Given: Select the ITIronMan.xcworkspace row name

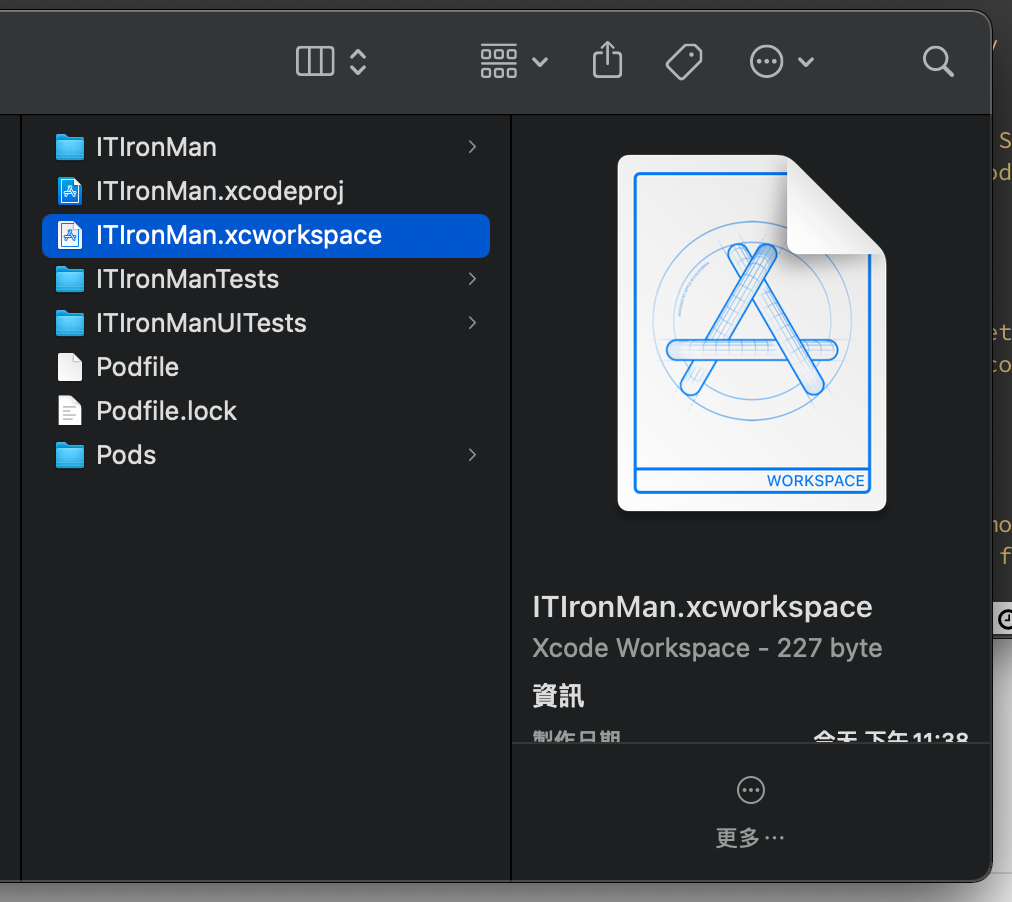Looking at the screenshot, I should tap(239, 236).
